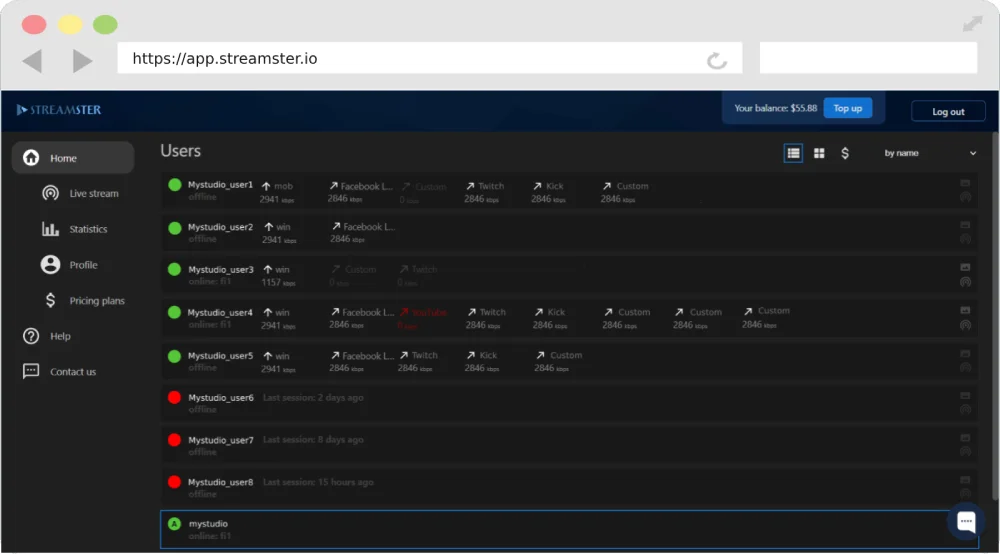
Task: Click preview icon on Mystudio_user6 row
Action: 966,395
